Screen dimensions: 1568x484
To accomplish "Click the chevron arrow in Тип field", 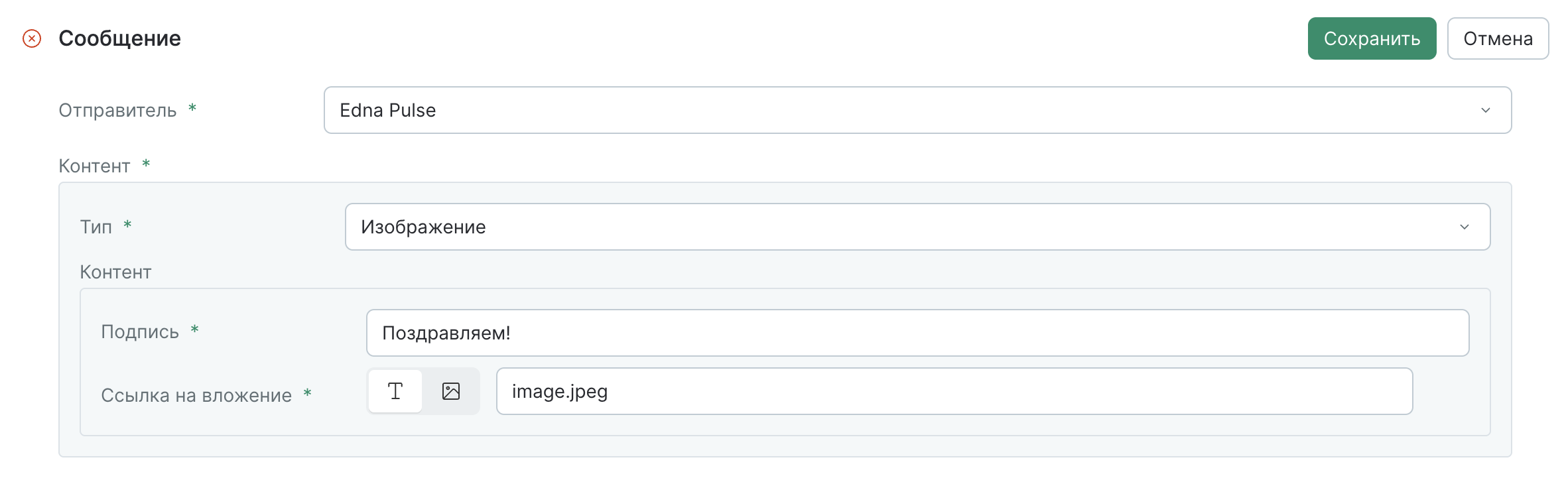I will (1465, 227).
